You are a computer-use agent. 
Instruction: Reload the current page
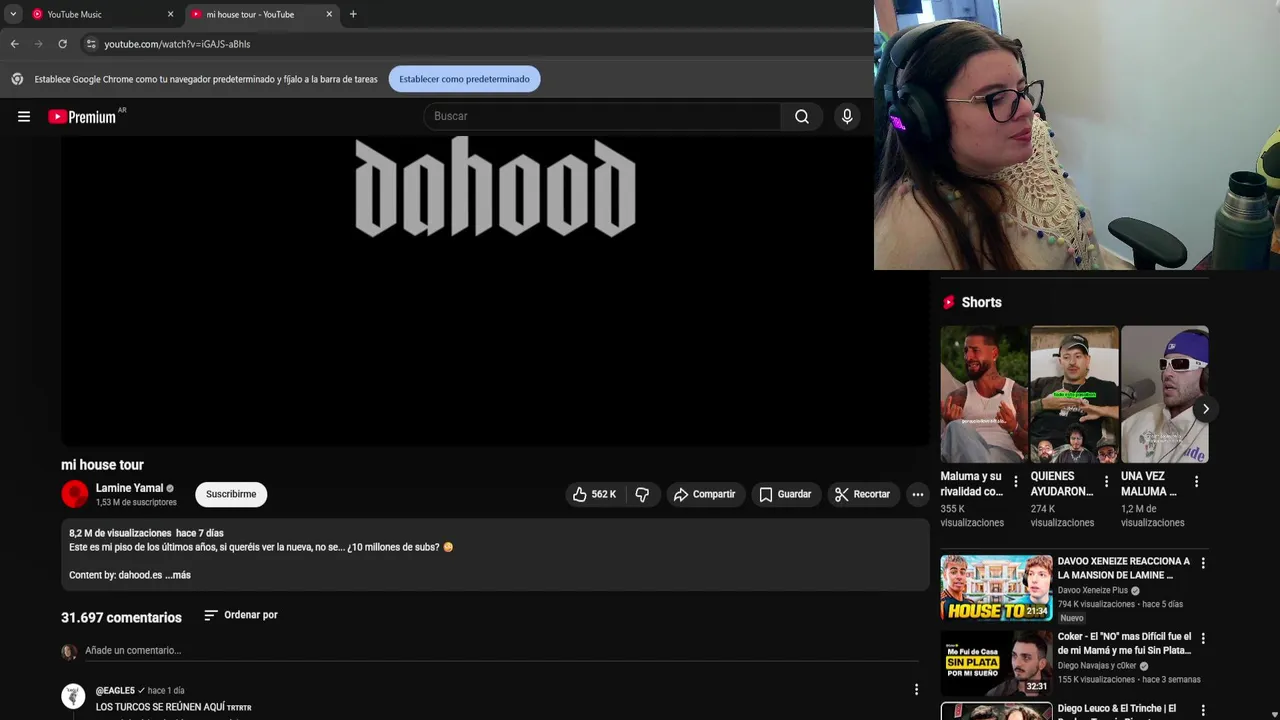(62, 44)
